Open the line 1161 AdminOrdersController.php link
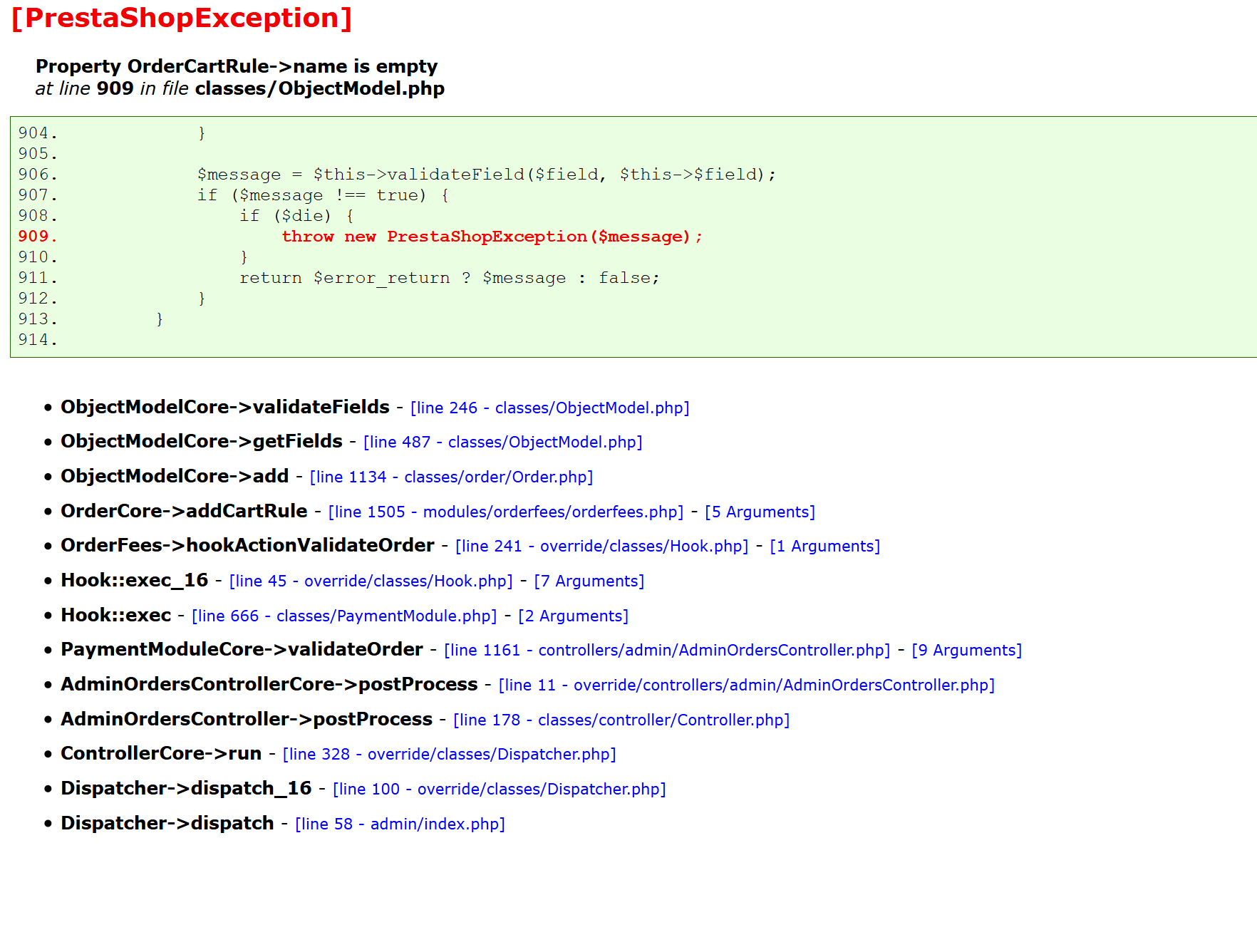 pos(667,650)
